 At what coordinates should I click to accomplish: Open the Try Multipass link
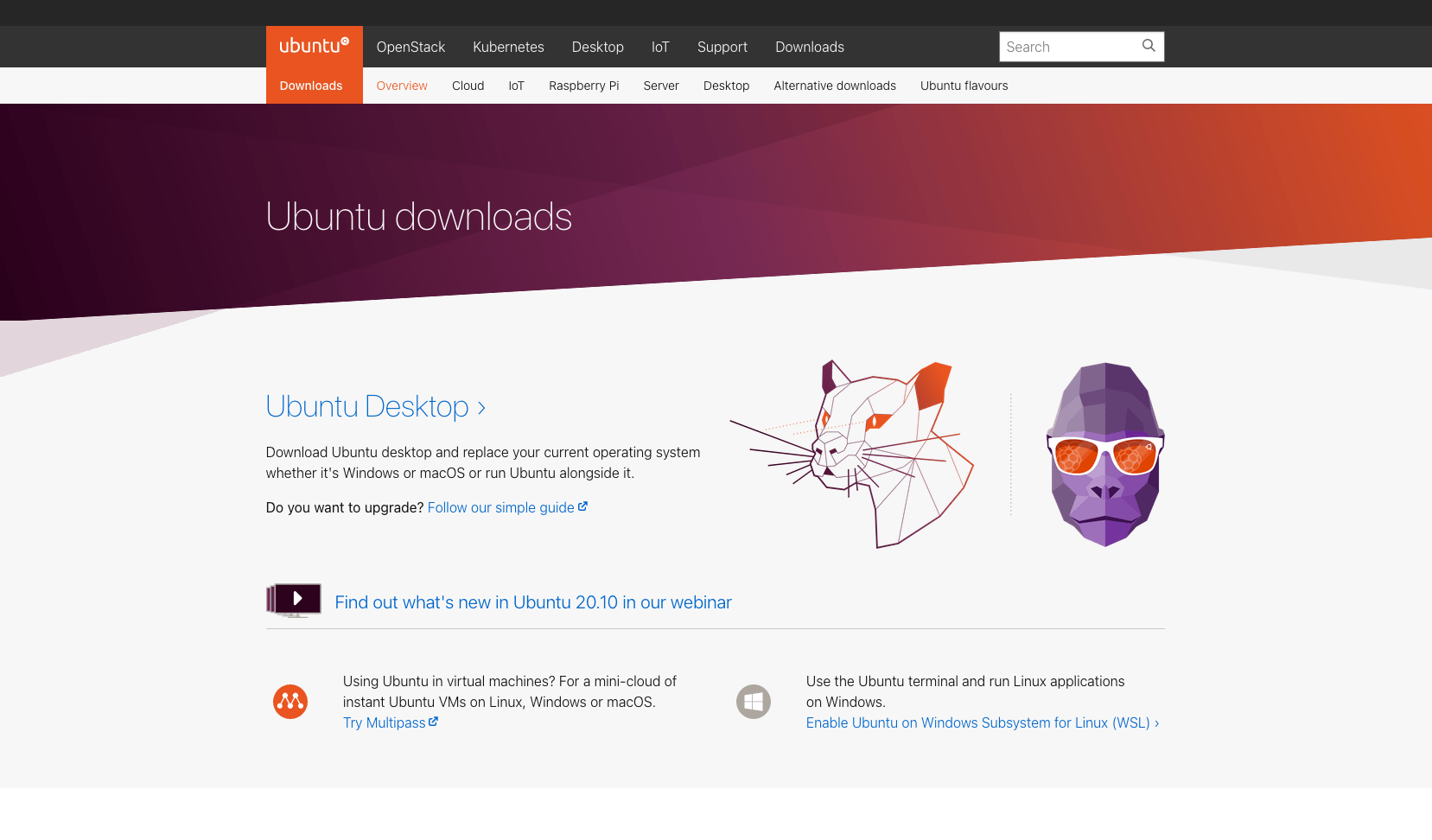tap(391, 722)
